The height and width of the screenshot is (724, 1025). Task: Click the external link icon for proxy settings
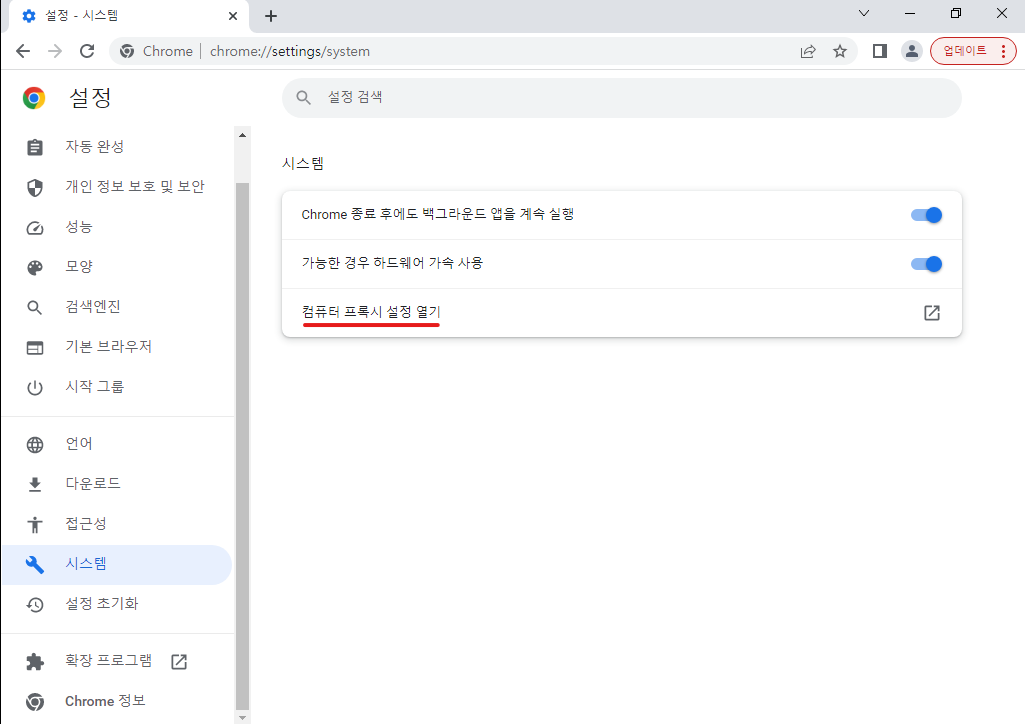click(x=932, y=313)
